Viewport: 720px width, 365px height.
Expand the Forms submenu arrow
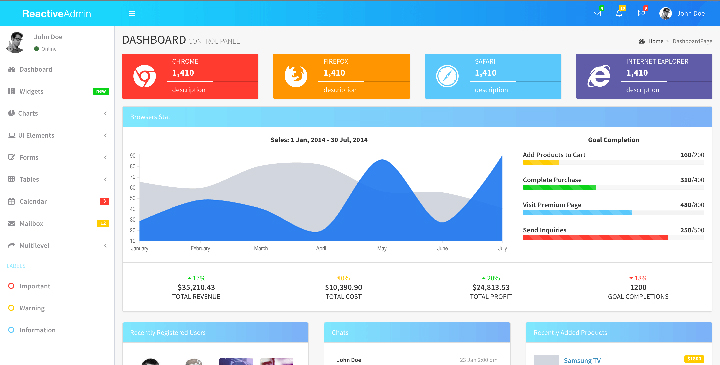click(105, 157)
